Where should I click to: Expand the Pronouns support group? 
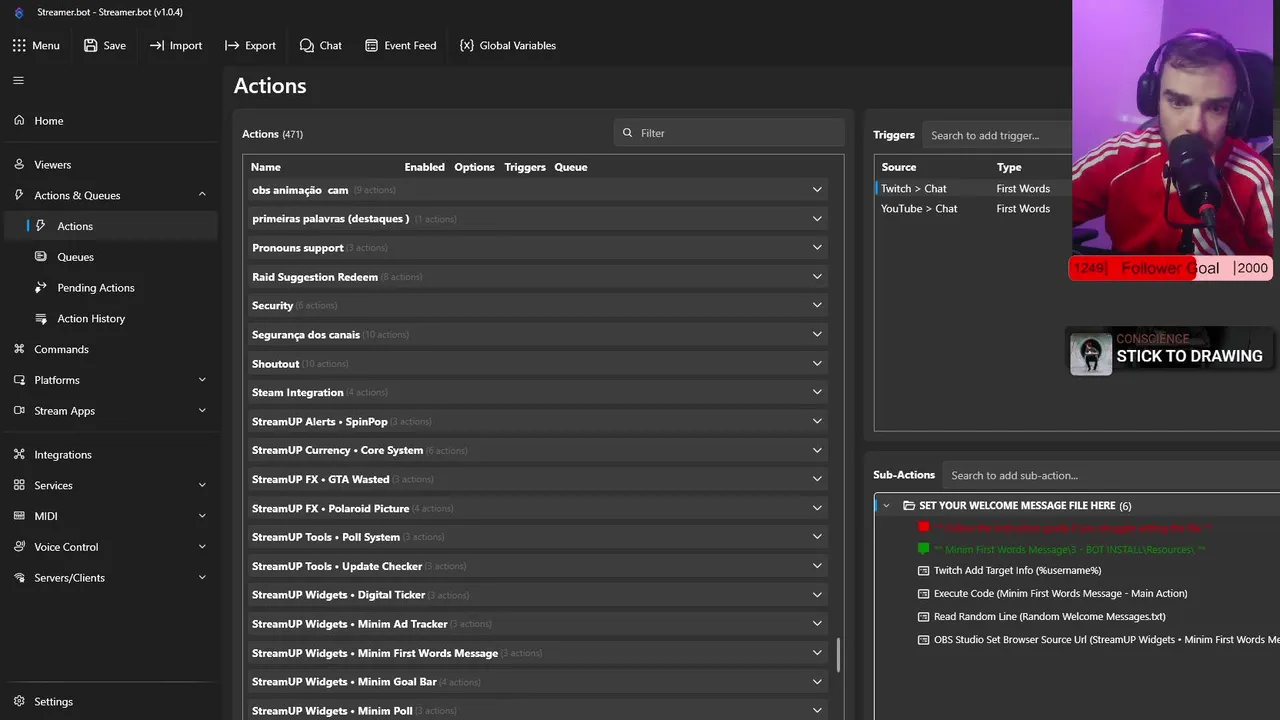pyautogui.click(x=817, y=248)
